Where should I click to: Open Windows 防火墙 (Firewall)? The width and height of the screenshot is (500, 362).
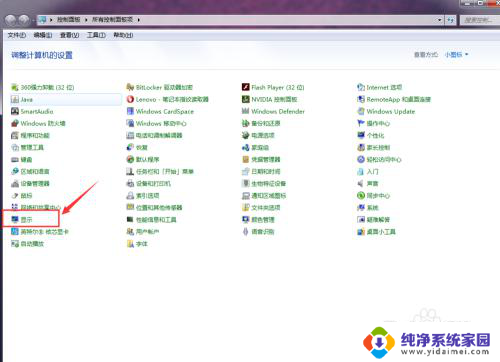coord(38,123)
